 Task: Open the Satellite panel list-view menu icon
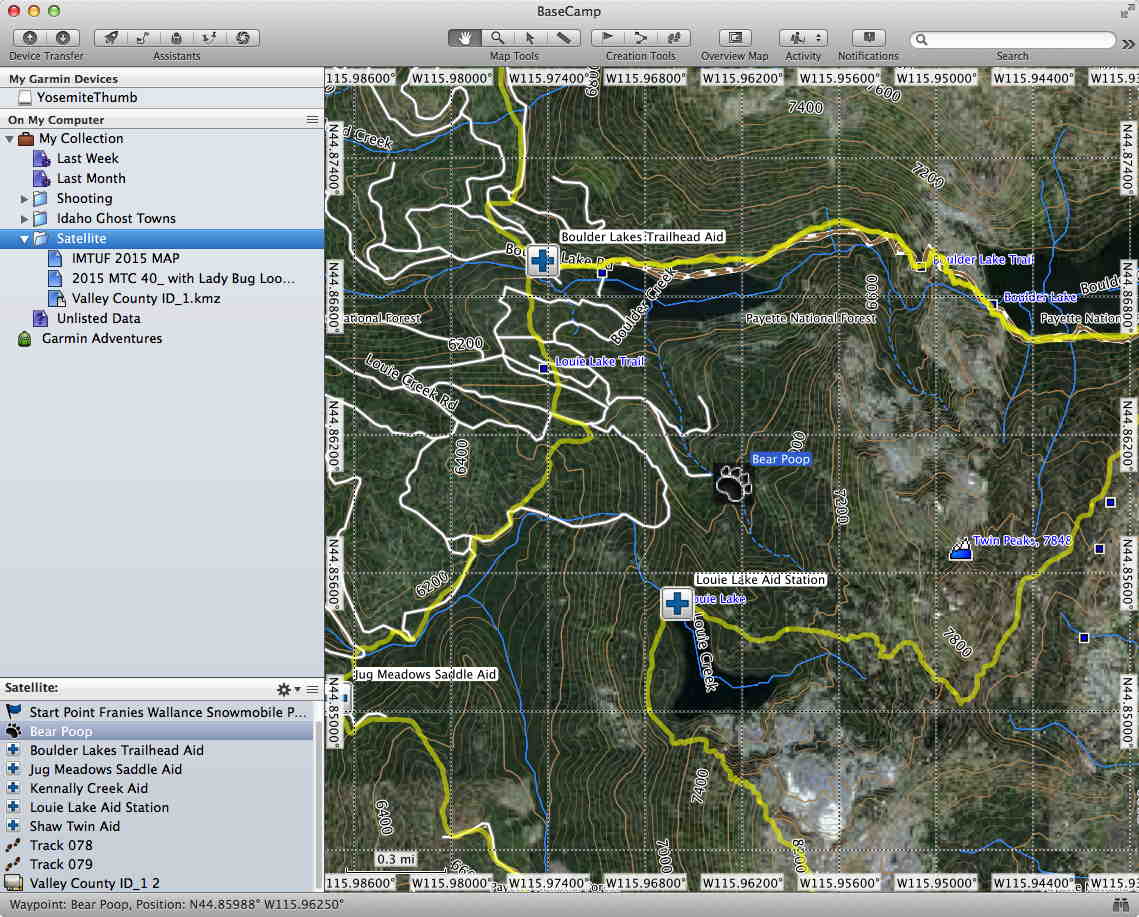312,689
